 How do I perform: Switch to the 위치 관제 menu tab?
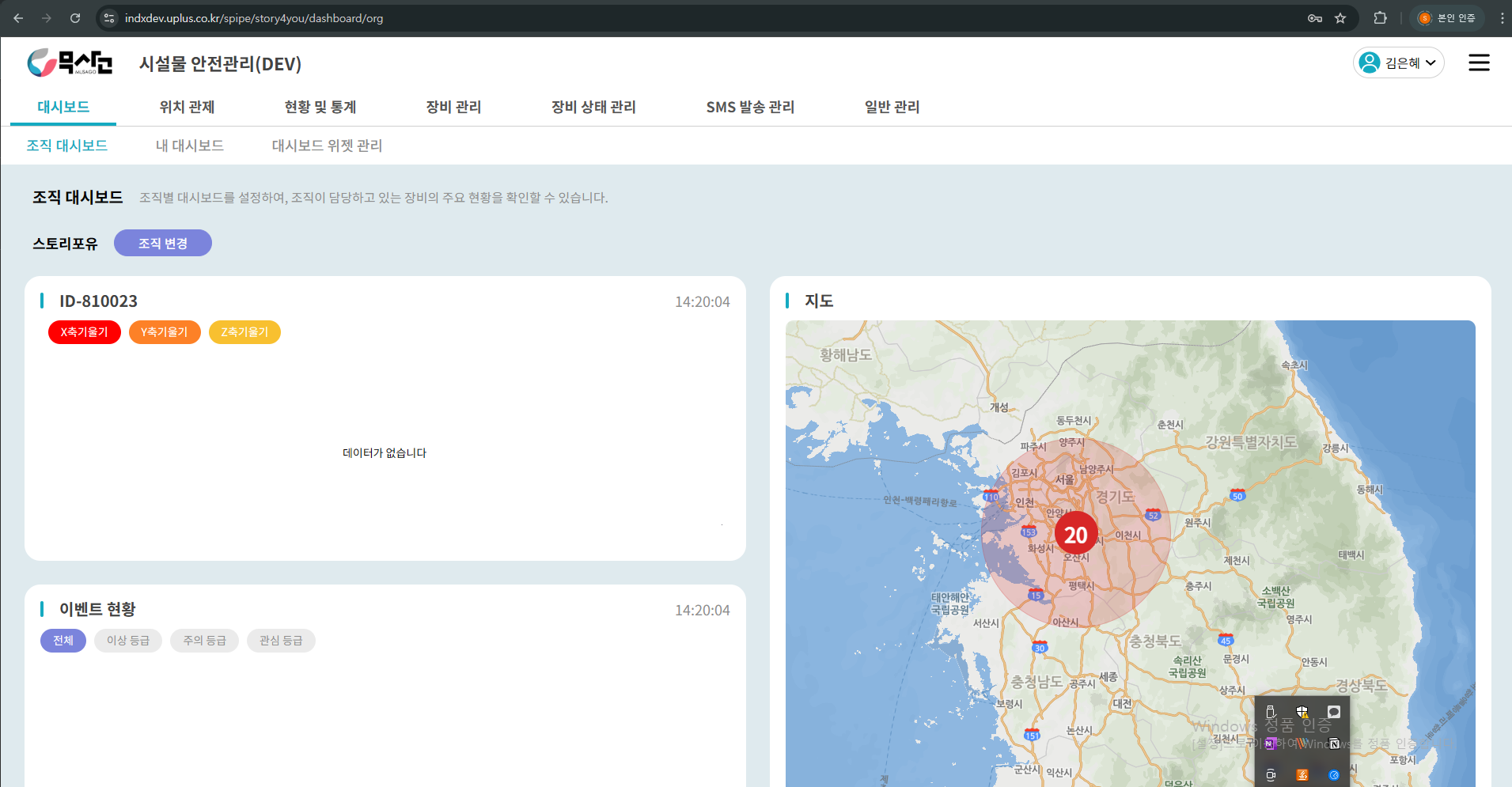[187, 107]
